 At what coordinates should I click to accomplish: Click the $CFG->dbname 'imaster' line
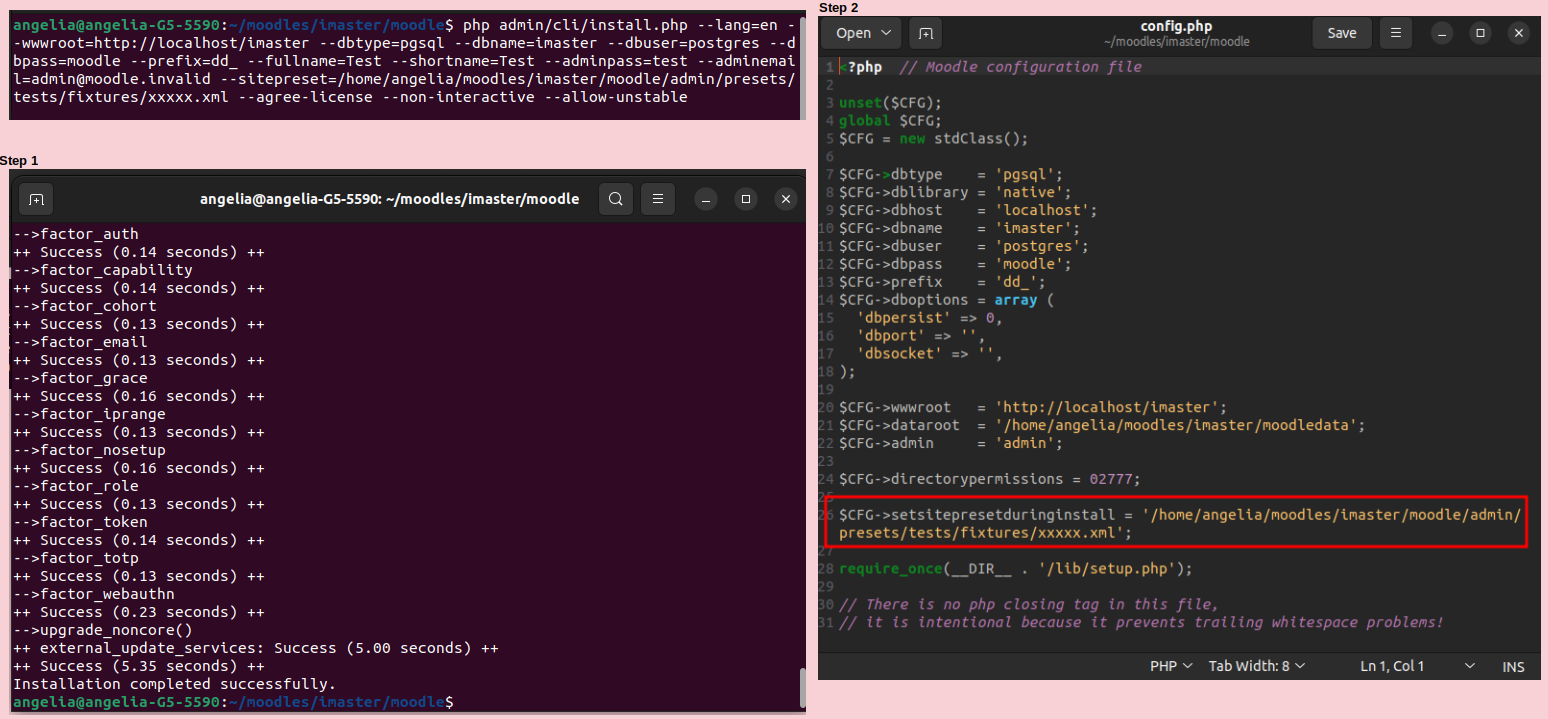959,229
